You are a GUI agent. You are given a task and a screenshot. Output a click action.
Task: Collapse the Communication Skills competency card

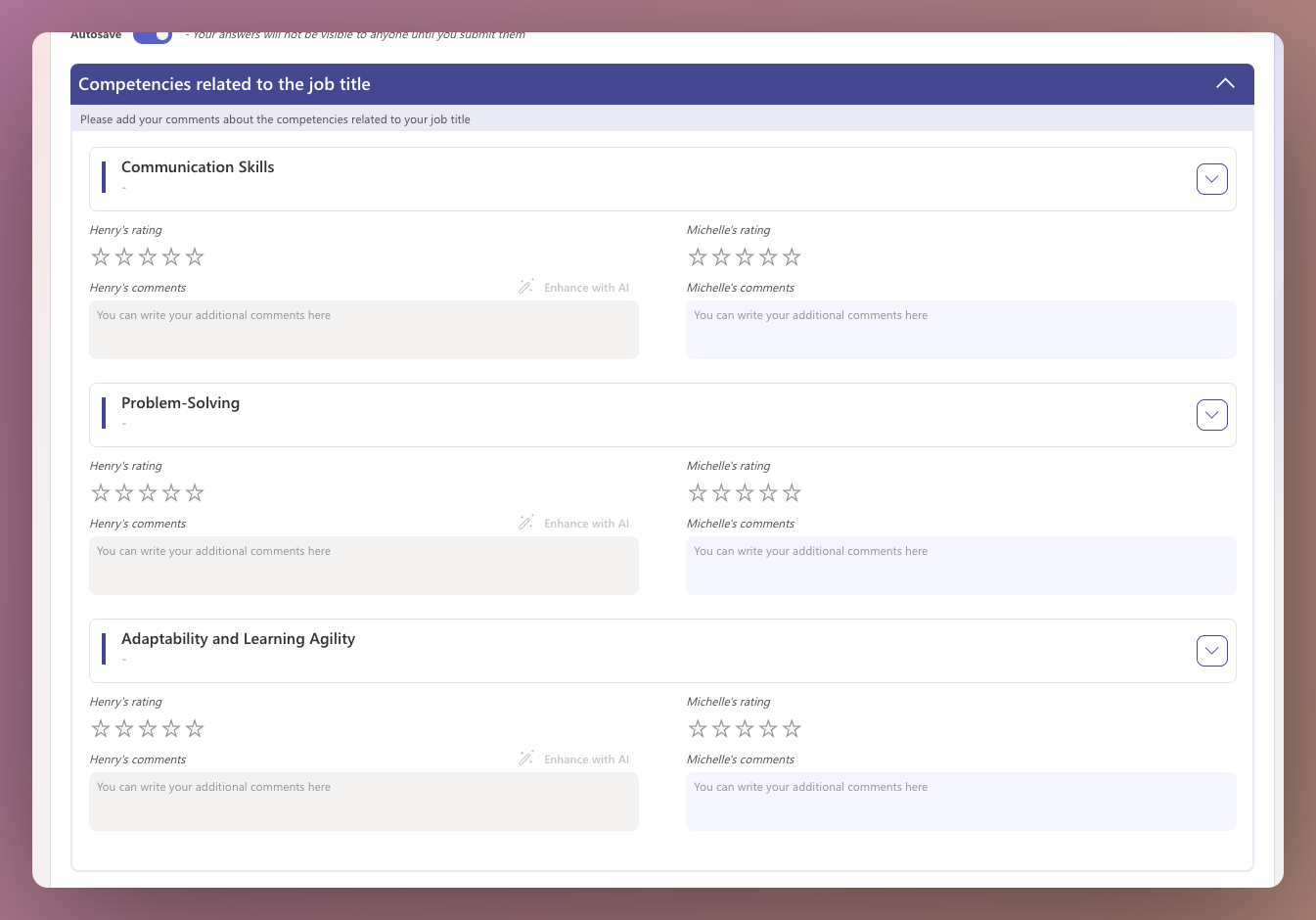click(1211, 178)
